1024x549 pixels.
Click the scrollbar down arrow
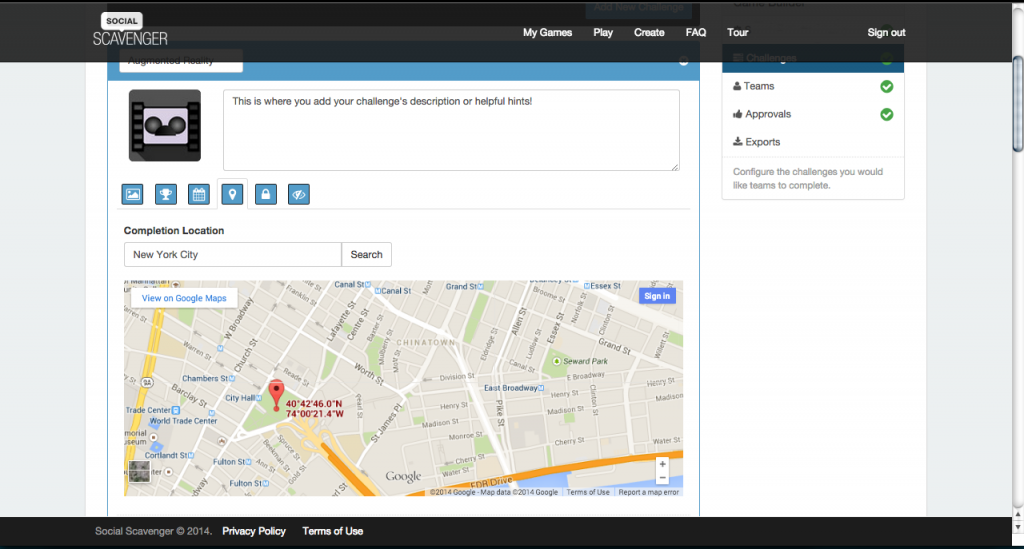point(1017,527)
